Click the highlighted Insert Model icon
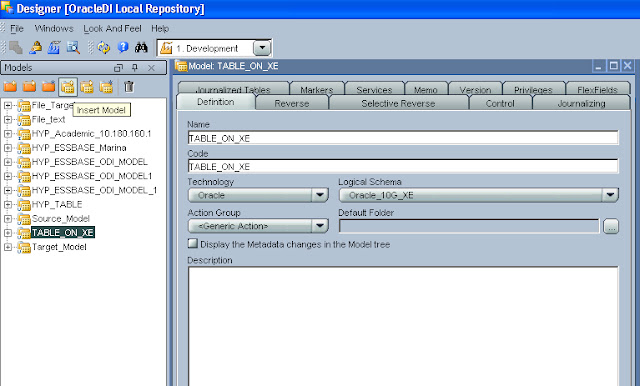640x386 pixels. [x=68, y=87]
